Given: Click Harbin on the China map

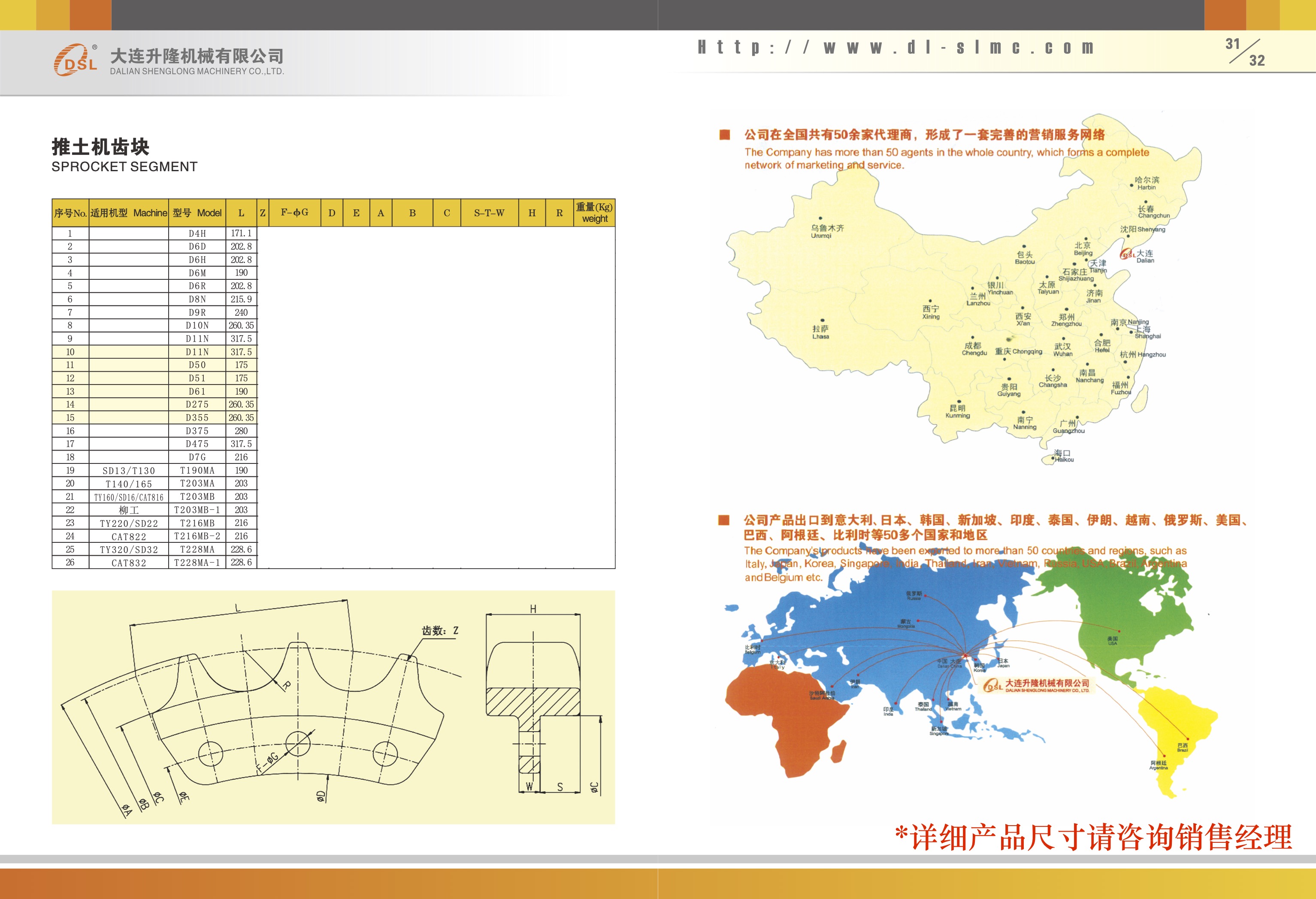Looking at the screenshot, I should point(1147,184).
